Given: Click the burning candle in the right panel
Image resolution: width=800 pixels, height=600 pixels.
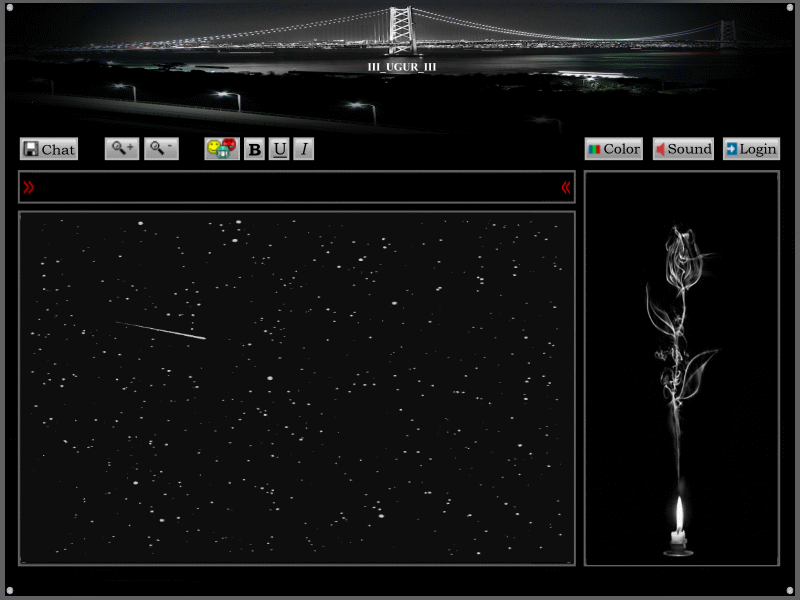Looking at the screenshot, I should click(679, 527).
